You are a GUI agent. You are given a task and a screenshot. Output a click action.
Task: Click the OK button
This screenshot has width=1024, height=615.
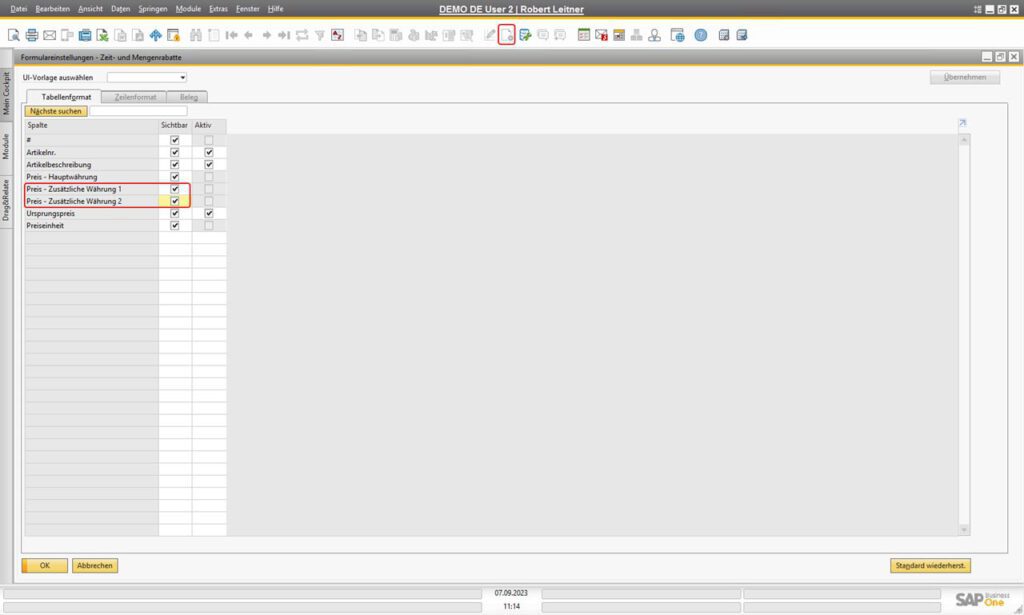click(x=44, y=566)
